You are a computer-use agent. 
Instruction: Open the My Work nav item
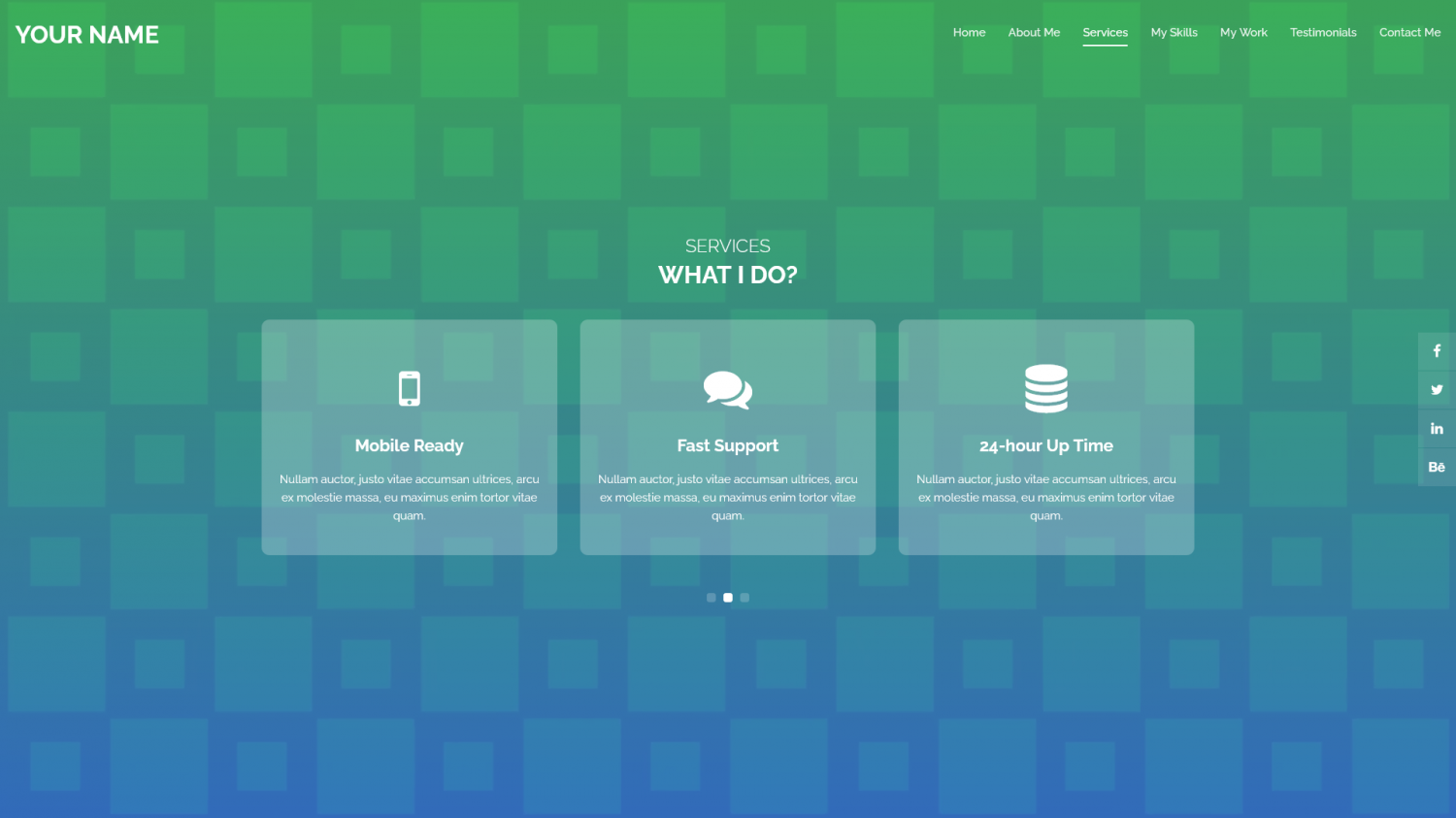pos(1243,33)
